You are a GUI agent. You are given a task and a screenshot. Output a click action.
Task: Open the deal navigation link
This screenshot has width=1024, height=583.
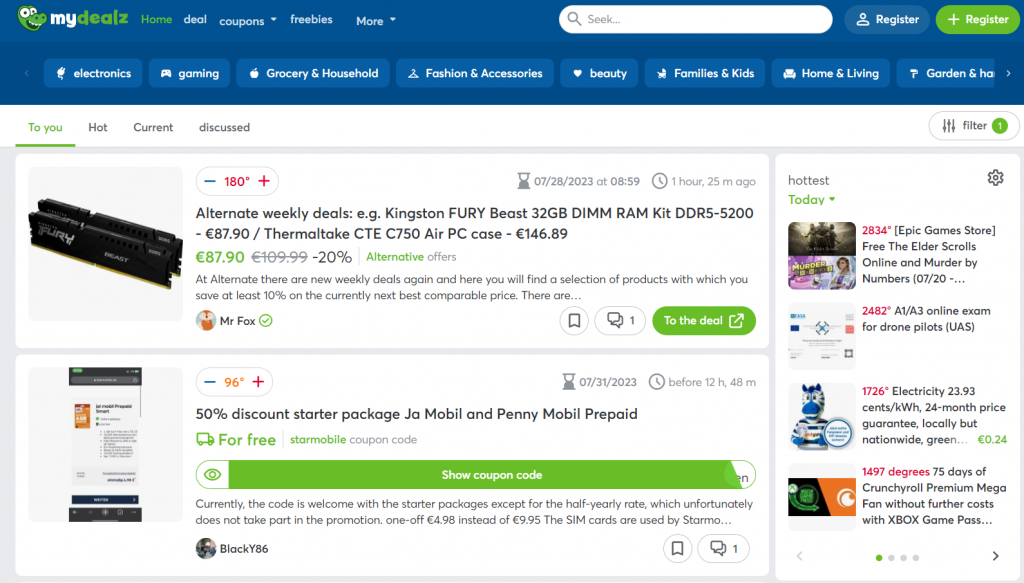[x=195, y=20]
